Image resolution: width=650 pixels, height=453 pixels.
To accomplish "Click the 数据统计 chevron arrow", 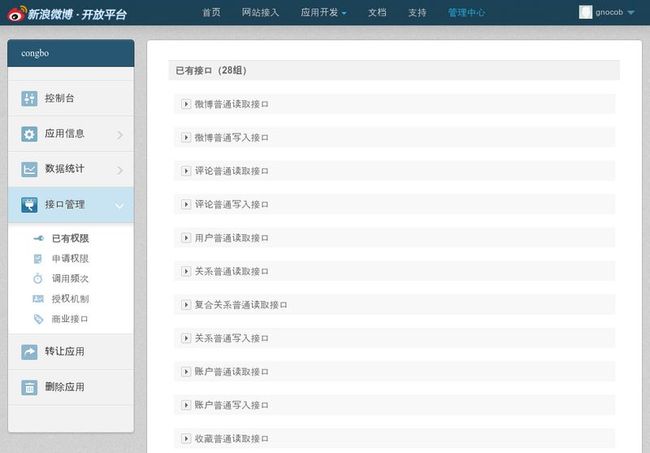I will [120, 170].
